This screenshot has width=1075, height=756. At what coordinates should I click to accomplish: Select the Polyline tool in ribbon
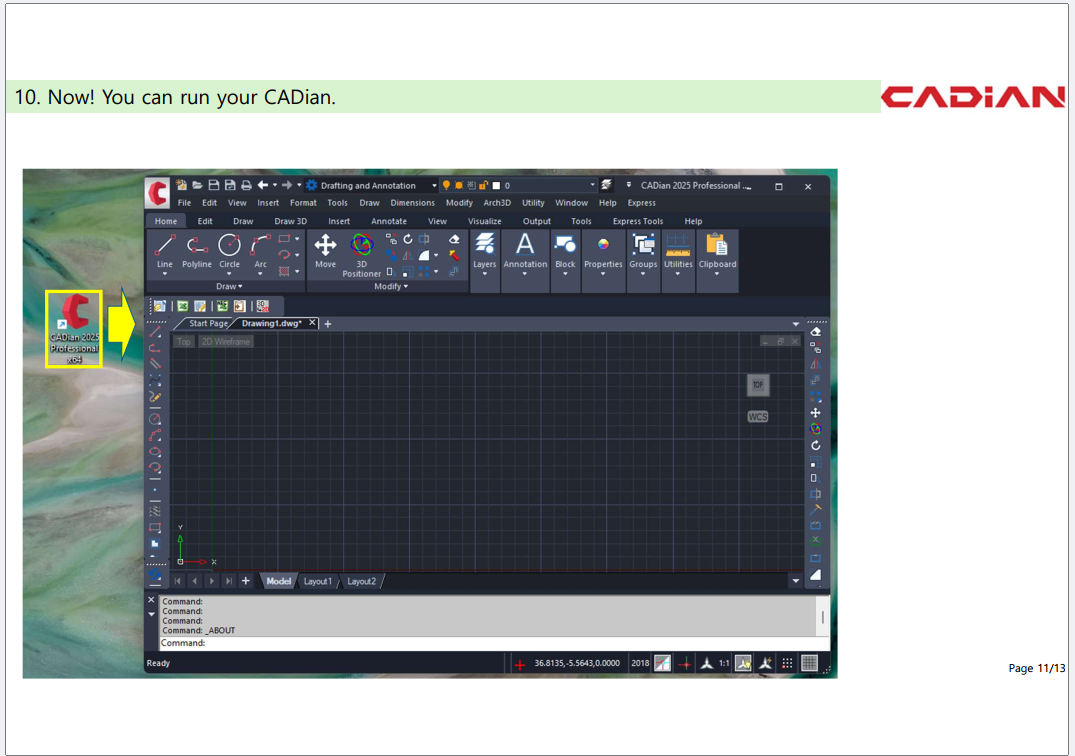197,250
